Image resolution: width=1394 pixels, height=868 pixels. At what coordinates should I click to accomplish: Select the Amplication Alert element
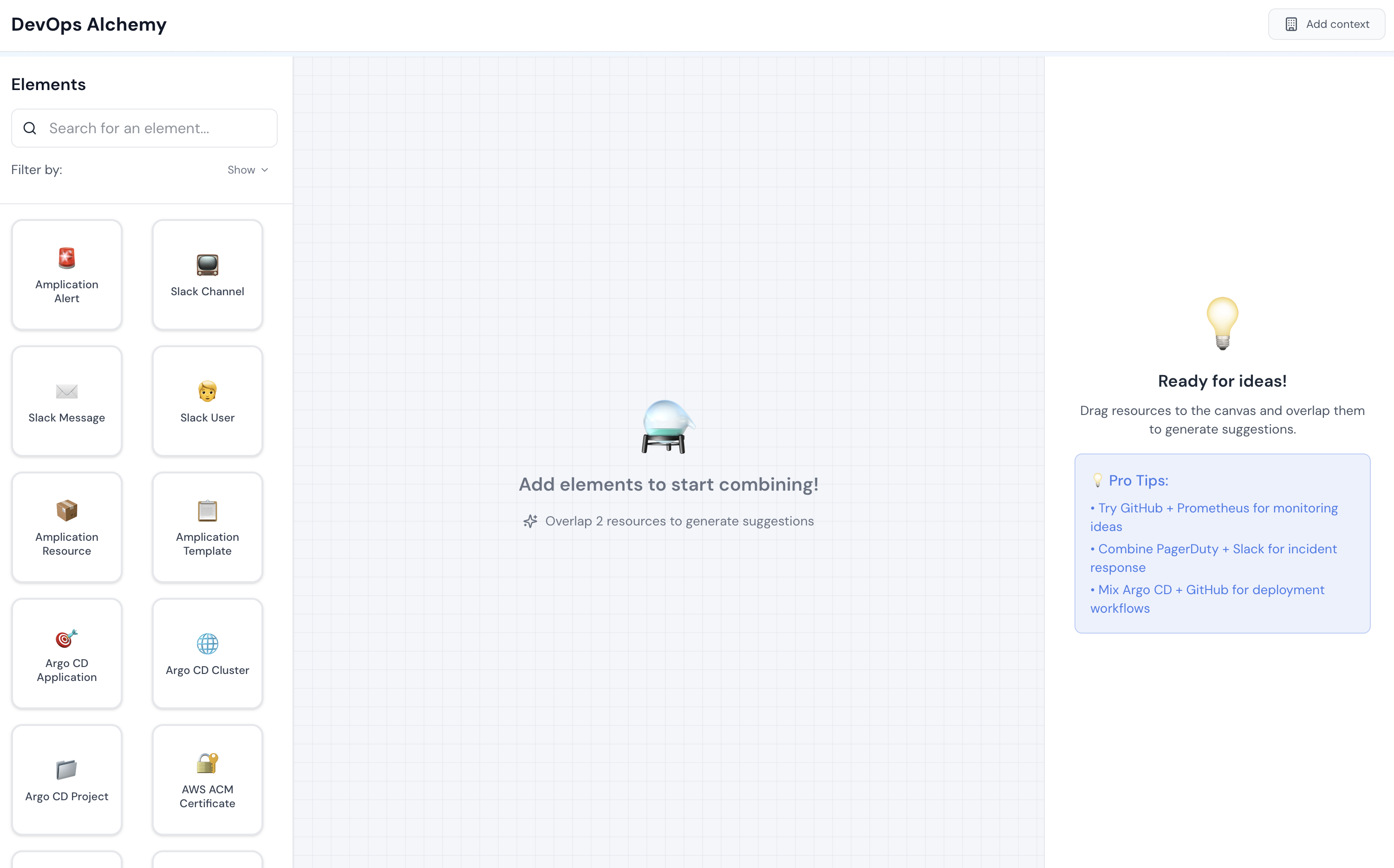click(x=66, y=275)
